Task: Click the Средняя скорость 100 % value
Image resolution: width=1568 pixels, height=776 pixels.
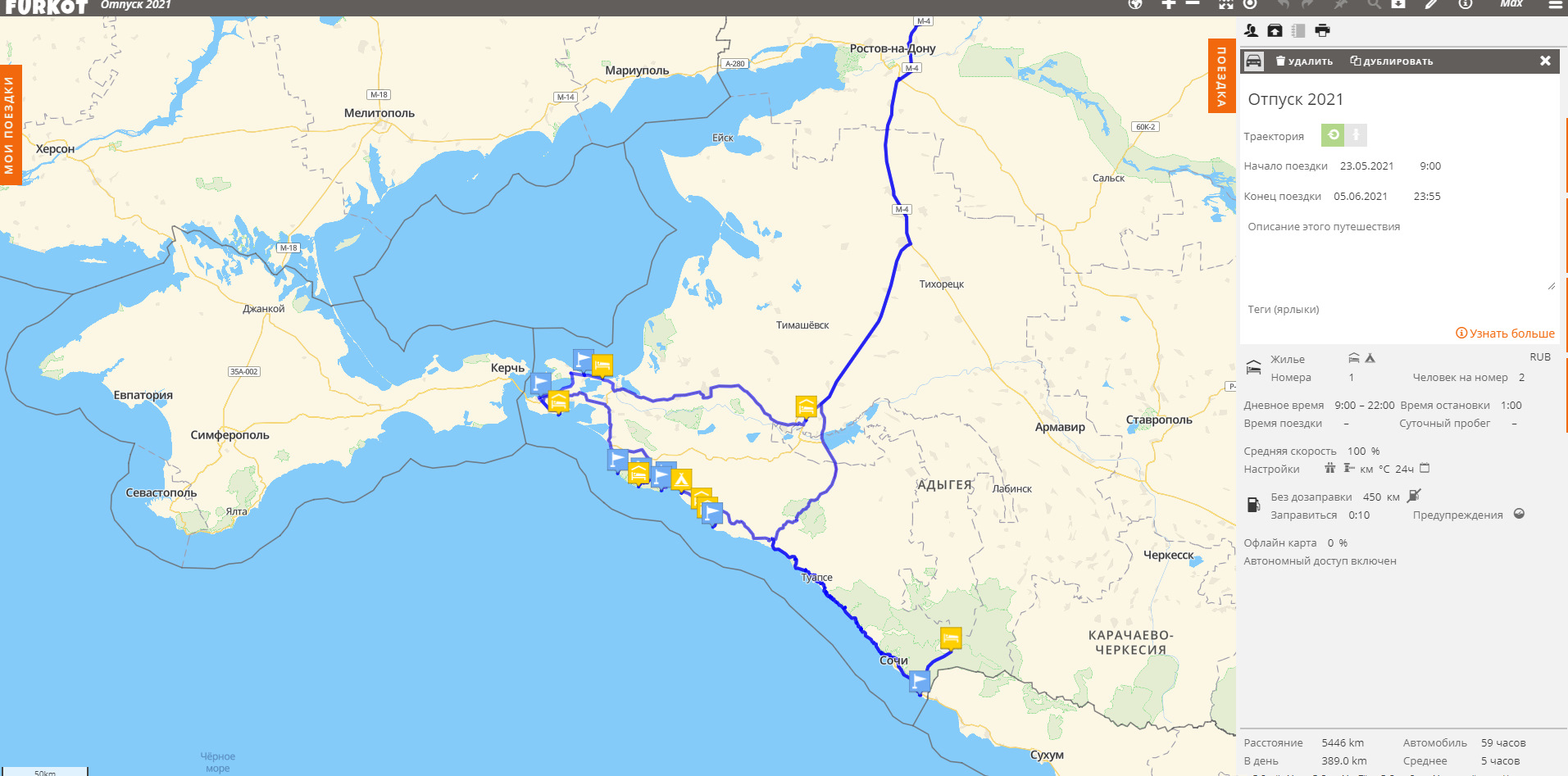Action: 1364,451
